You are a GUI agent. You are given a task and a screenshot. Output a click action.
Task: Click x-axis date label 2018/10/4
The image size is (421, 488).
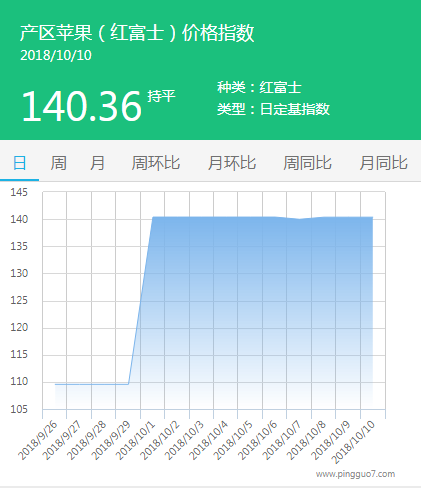coord(209,440)
